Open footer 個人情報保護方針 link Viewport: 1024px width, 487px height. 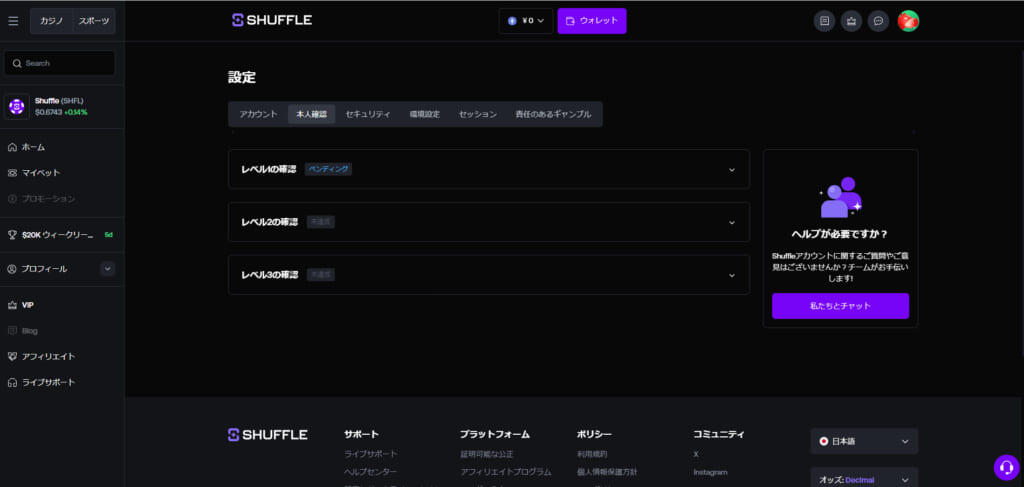607,471
